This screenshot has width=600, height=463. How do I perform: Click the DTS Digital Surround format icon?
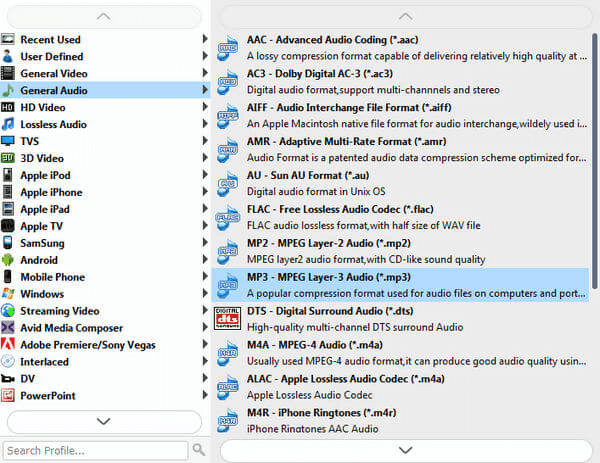tap(228, 318)
